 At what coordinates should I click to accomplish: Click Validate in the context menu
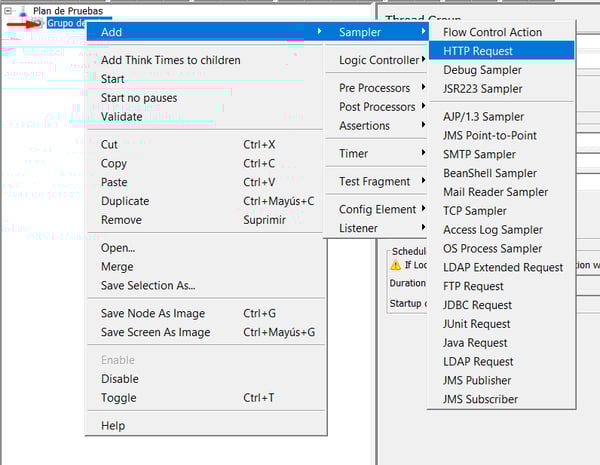click(x=122, y=116)
